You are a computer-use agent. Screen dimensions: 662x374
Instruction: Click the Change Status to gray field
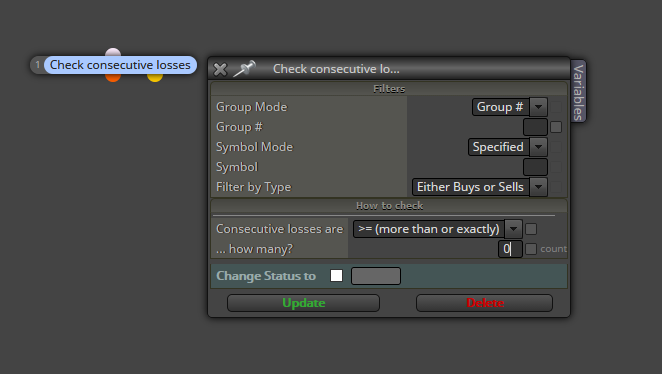[x=376, y=276]
